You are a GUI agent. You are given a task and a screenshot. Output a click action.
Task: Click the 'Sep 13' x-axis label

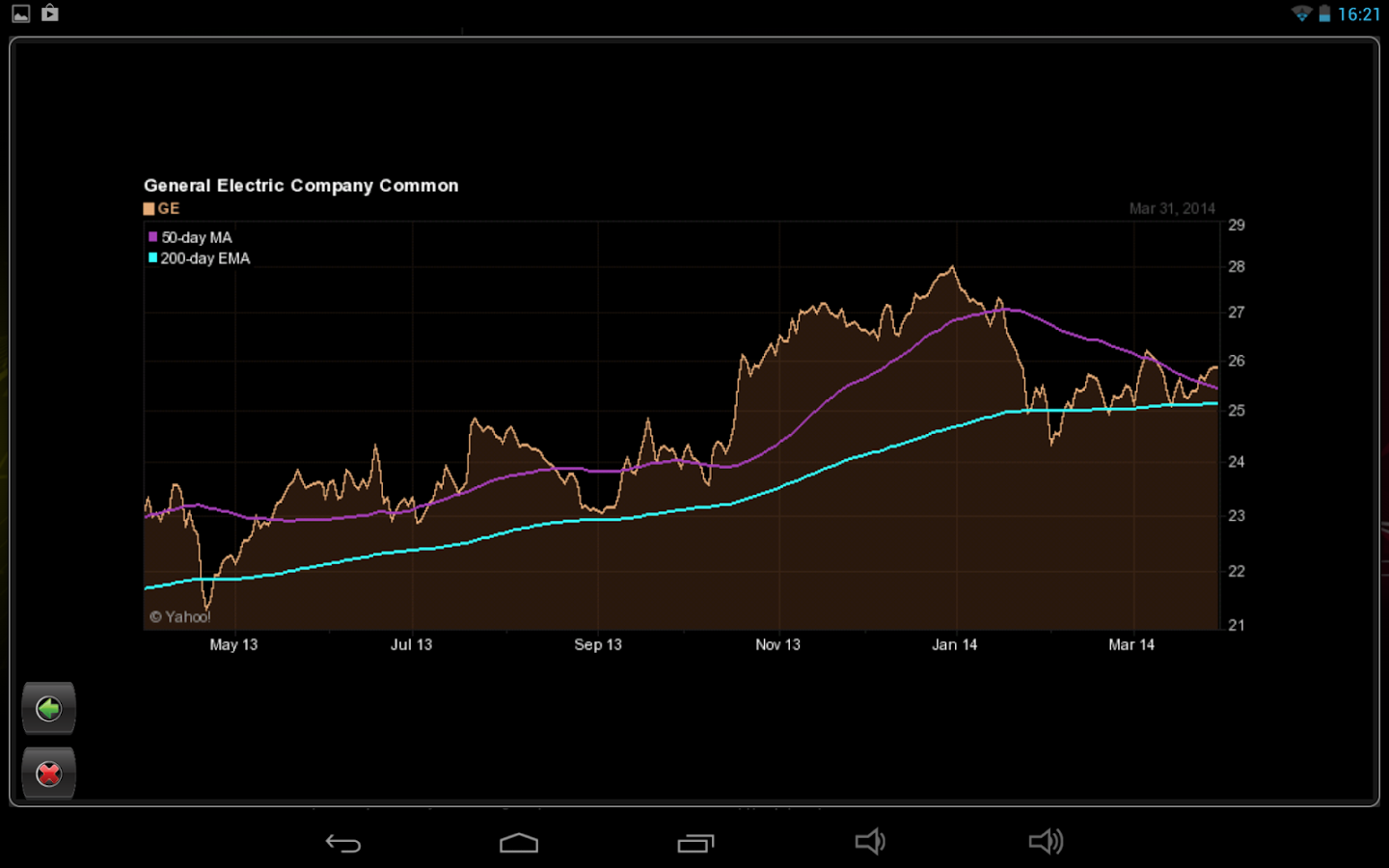pos(598,644)
